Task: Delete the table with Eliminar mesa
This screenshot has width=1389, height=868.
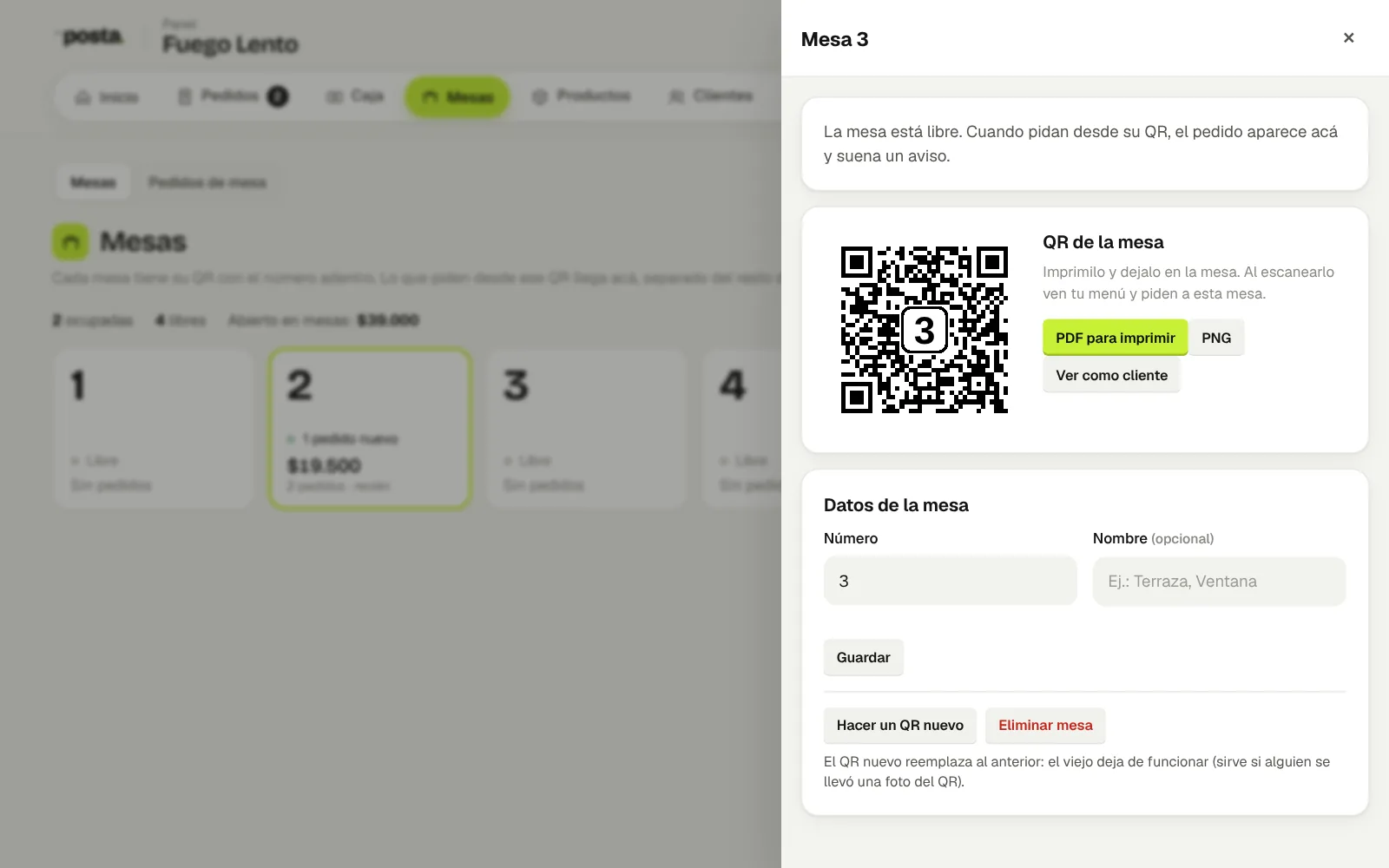Action: (x=1045, y=725)
